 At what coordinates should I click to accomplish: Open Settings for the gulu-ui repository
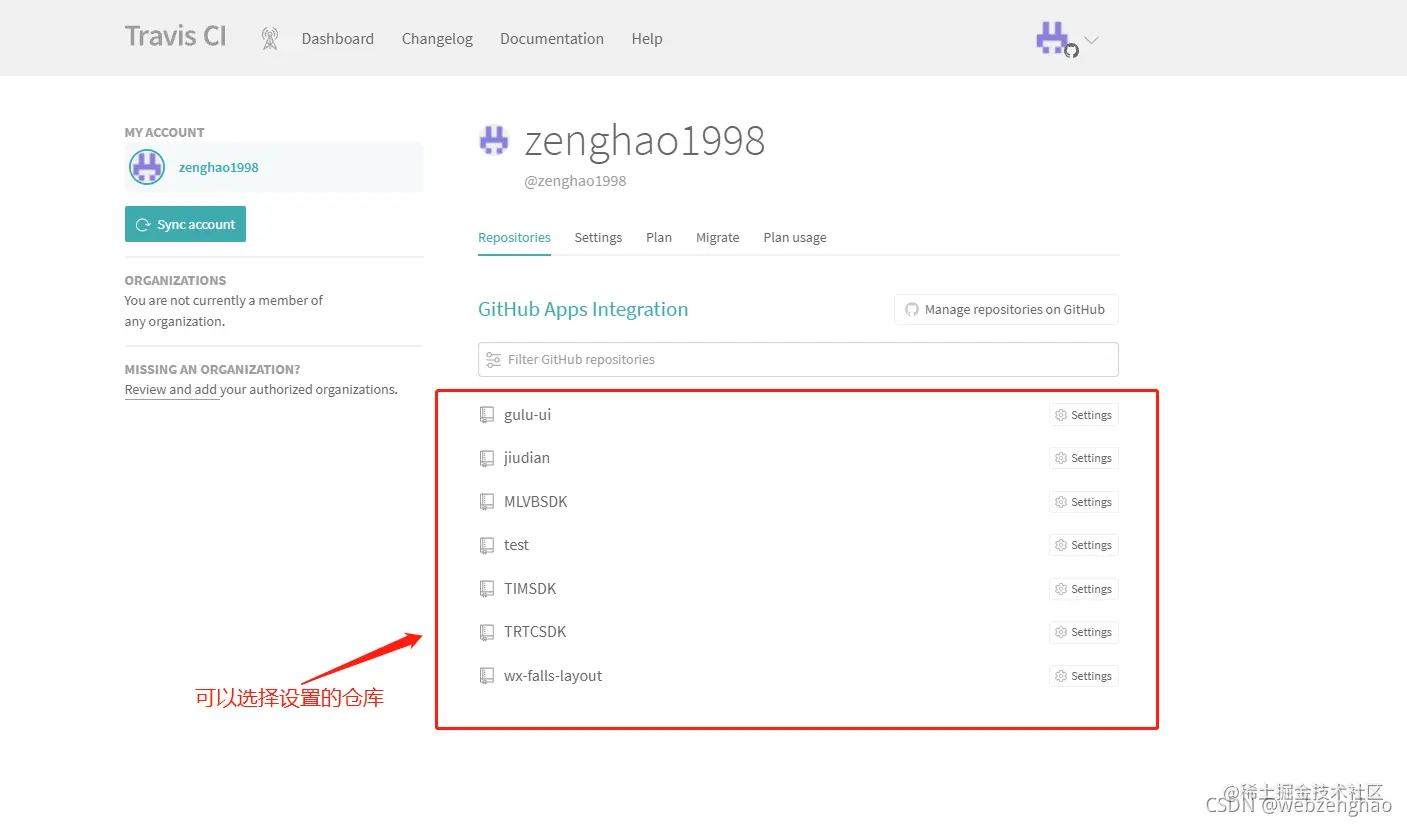(x=1084, y=415)
